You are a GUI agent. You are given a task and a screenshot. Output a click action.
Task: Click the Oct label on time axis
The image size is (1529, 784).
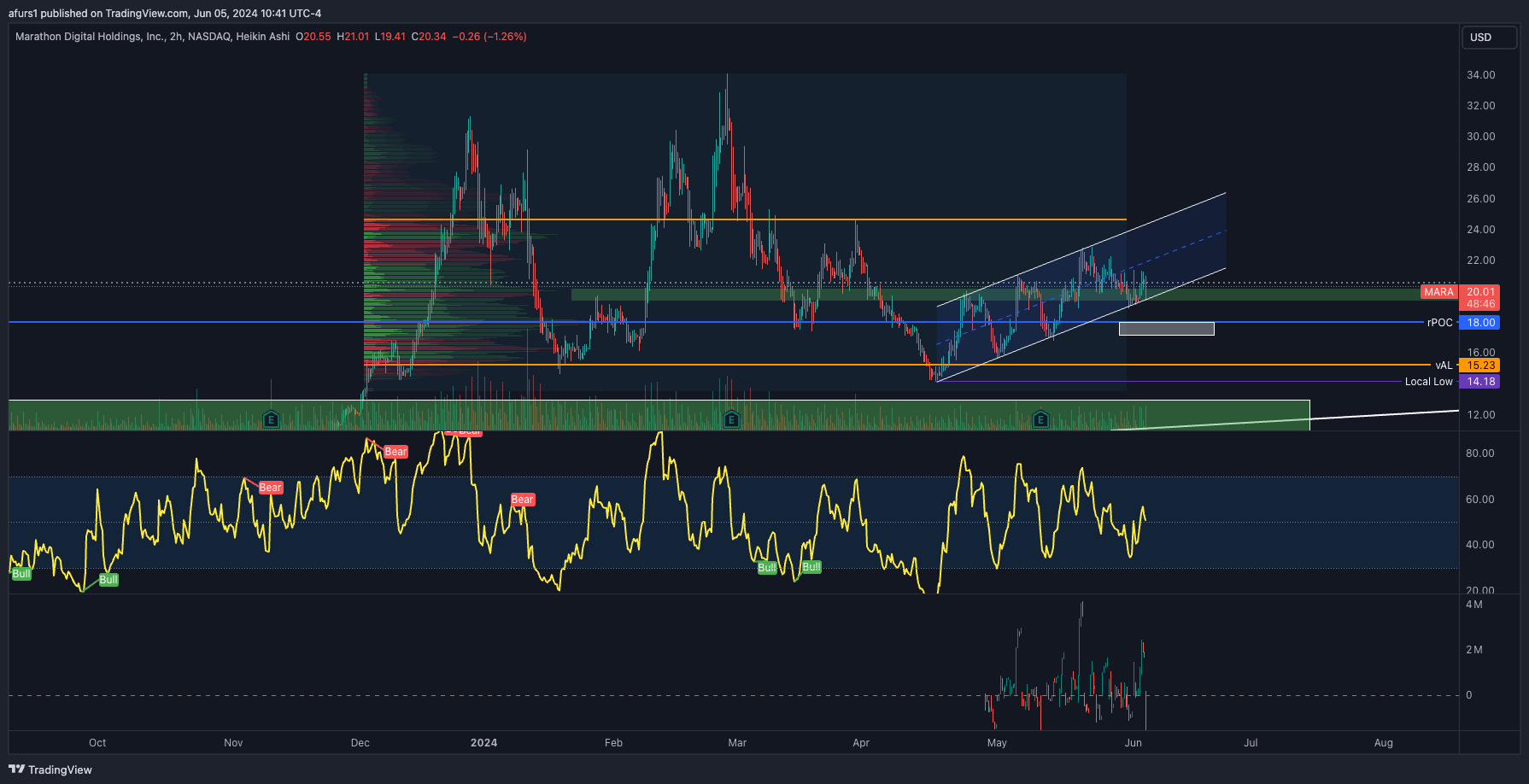[97, 743]
